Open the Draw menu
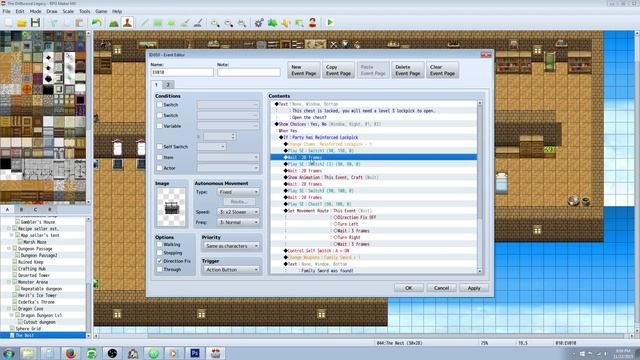This screenshot has height=360, width=640. [x=52, y=11]
